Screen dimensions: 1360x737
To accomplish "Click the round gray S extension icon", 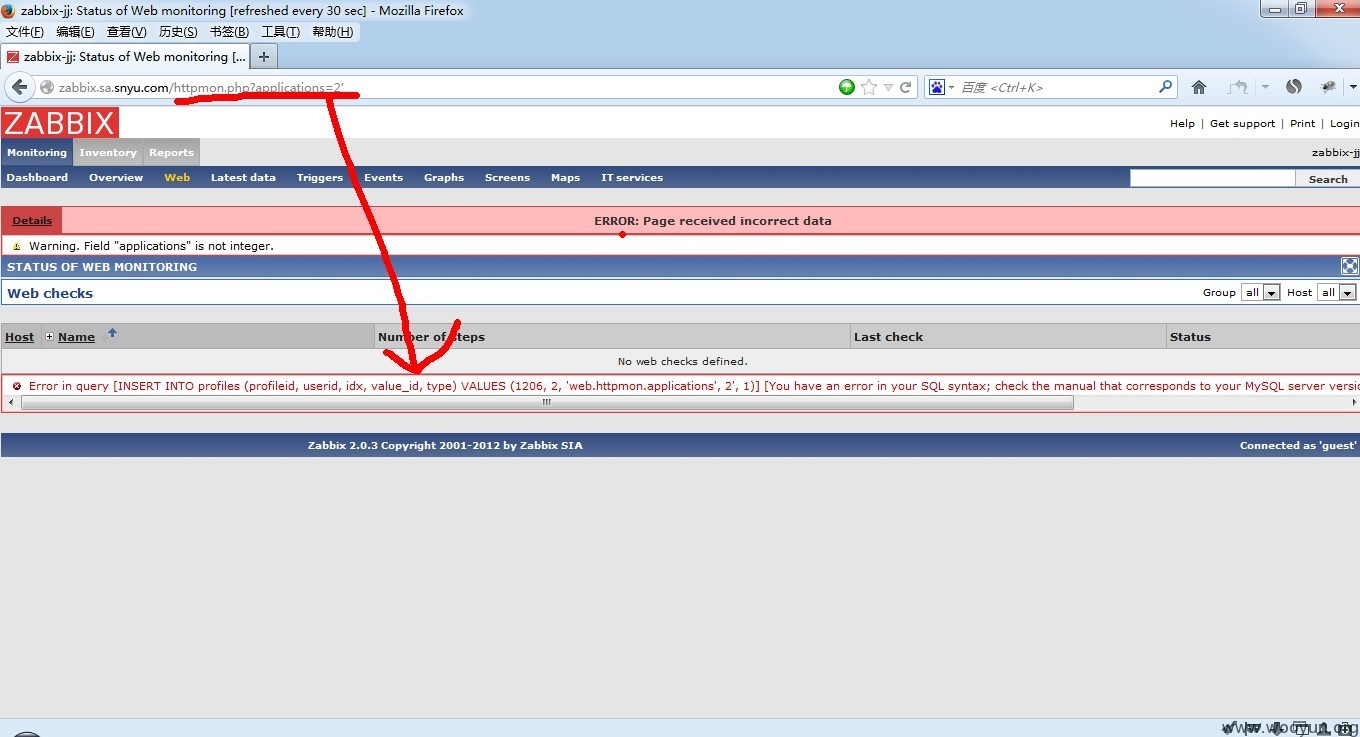I will [x=1294, y=87].
